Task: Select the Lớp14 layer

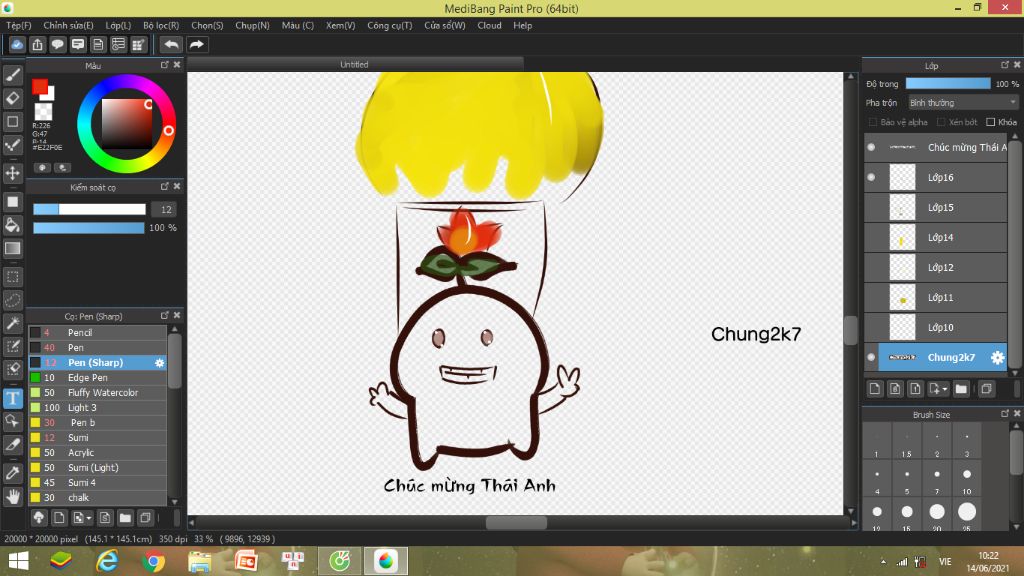Action: [936, 237]
